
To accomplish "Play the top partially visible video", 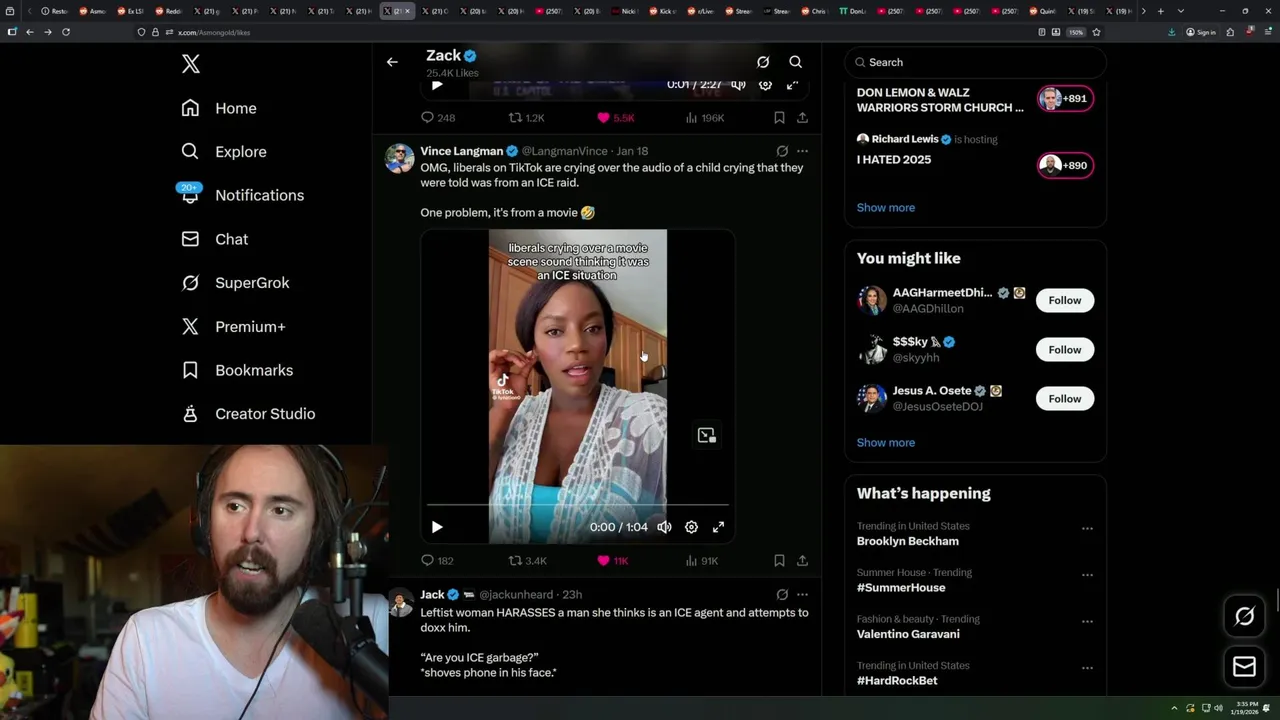I will pos(437,86).
